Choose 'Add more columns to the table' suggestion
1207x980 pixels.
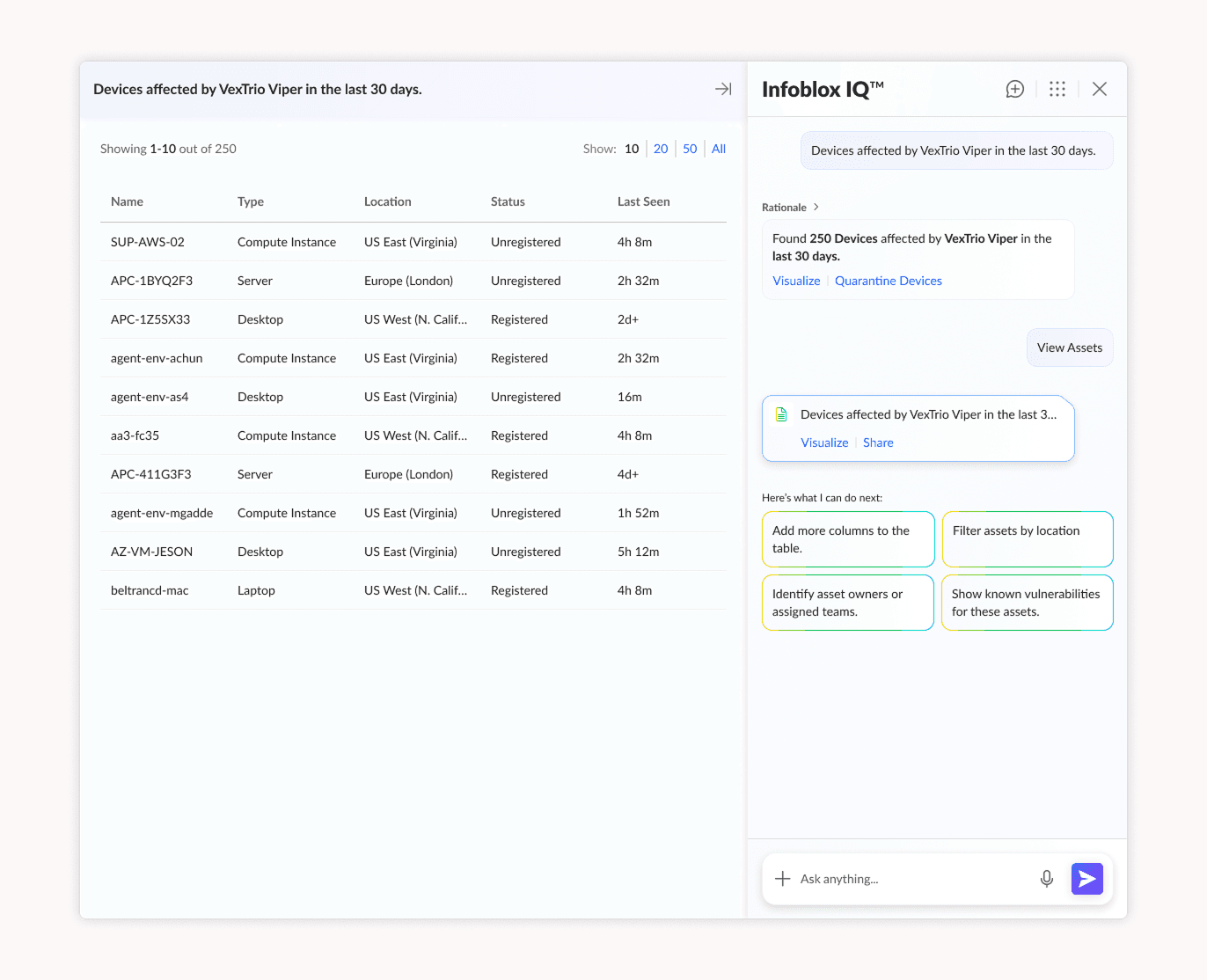(848, 539)
